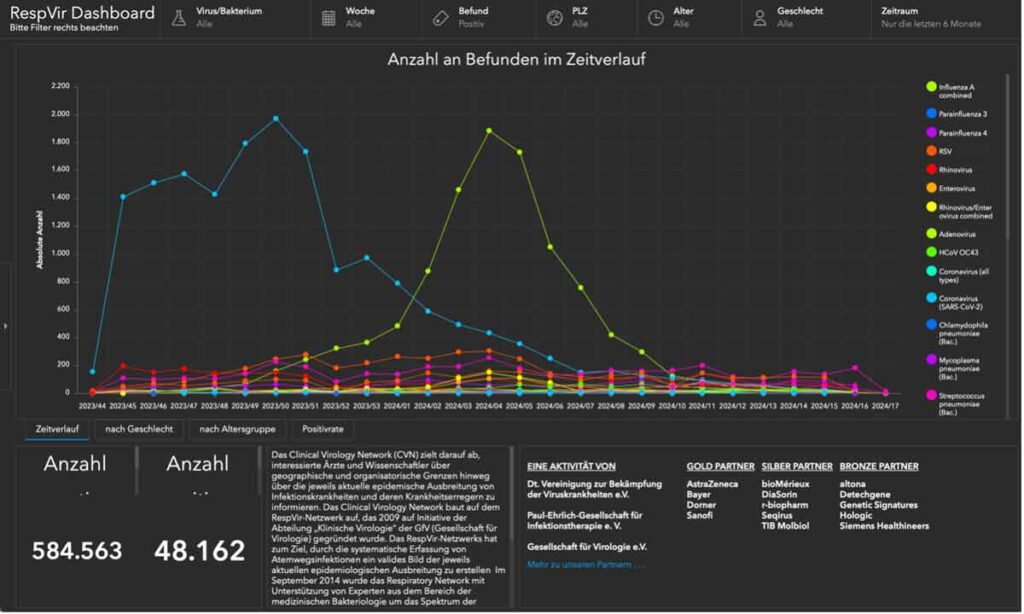This screenshot has height=614, width=1024.
Task: Toggle Chlamydophila pneumoniae legend series
Action: click(957, 332)
